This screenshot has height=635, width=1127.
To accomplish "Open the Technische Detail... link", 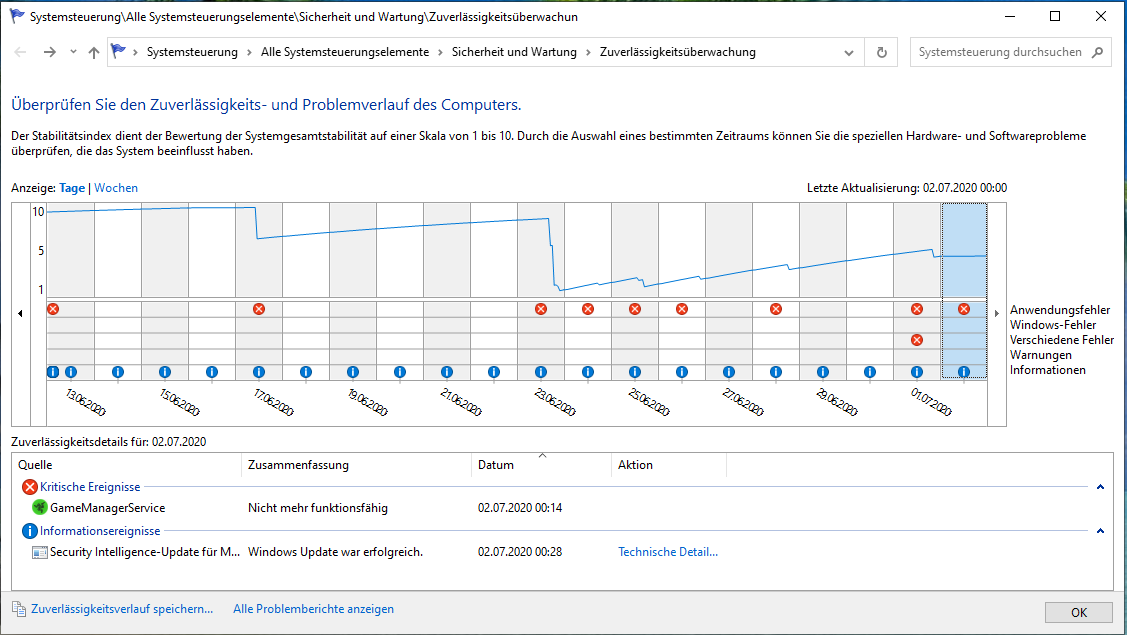I will point(668,552).
